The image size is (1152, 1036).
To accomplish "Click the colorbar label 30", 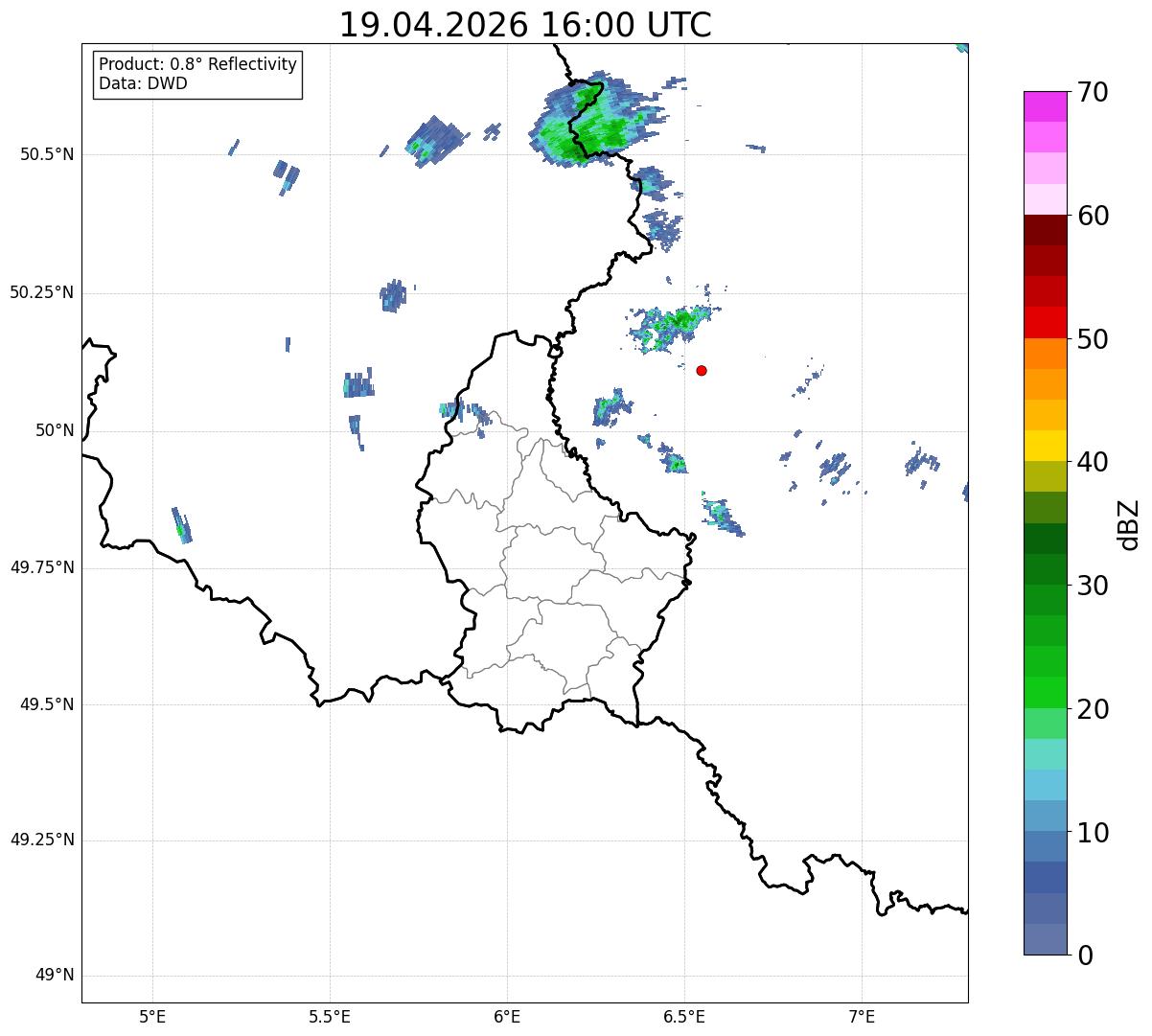I will point(1093,586).
